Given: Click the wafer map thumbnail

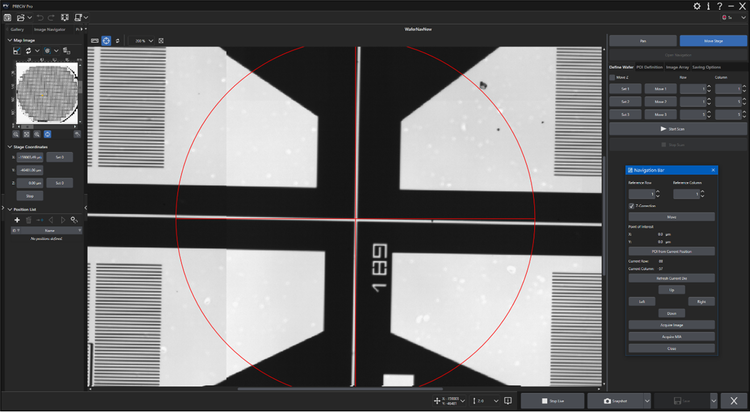Looking at the screenshot, I should click(47, 93).
